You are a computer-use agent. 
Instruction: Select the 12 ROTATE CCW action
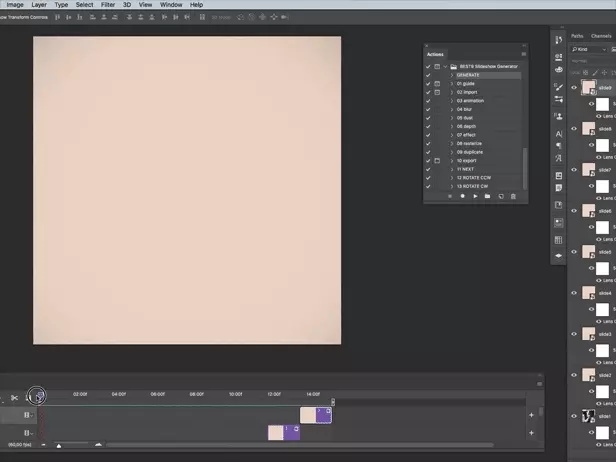[x=473, y=178]
